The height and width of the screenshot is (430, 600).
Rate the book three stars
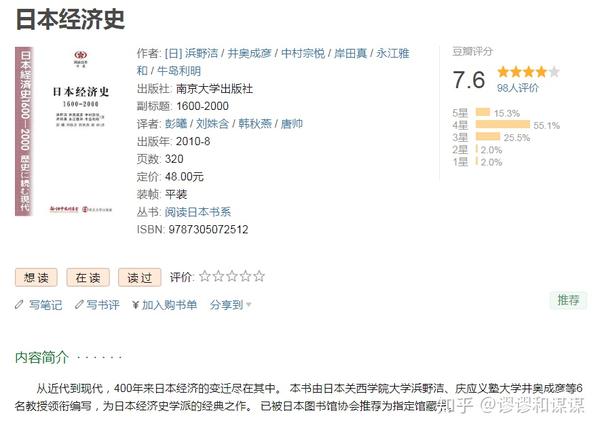pos(232,277)
